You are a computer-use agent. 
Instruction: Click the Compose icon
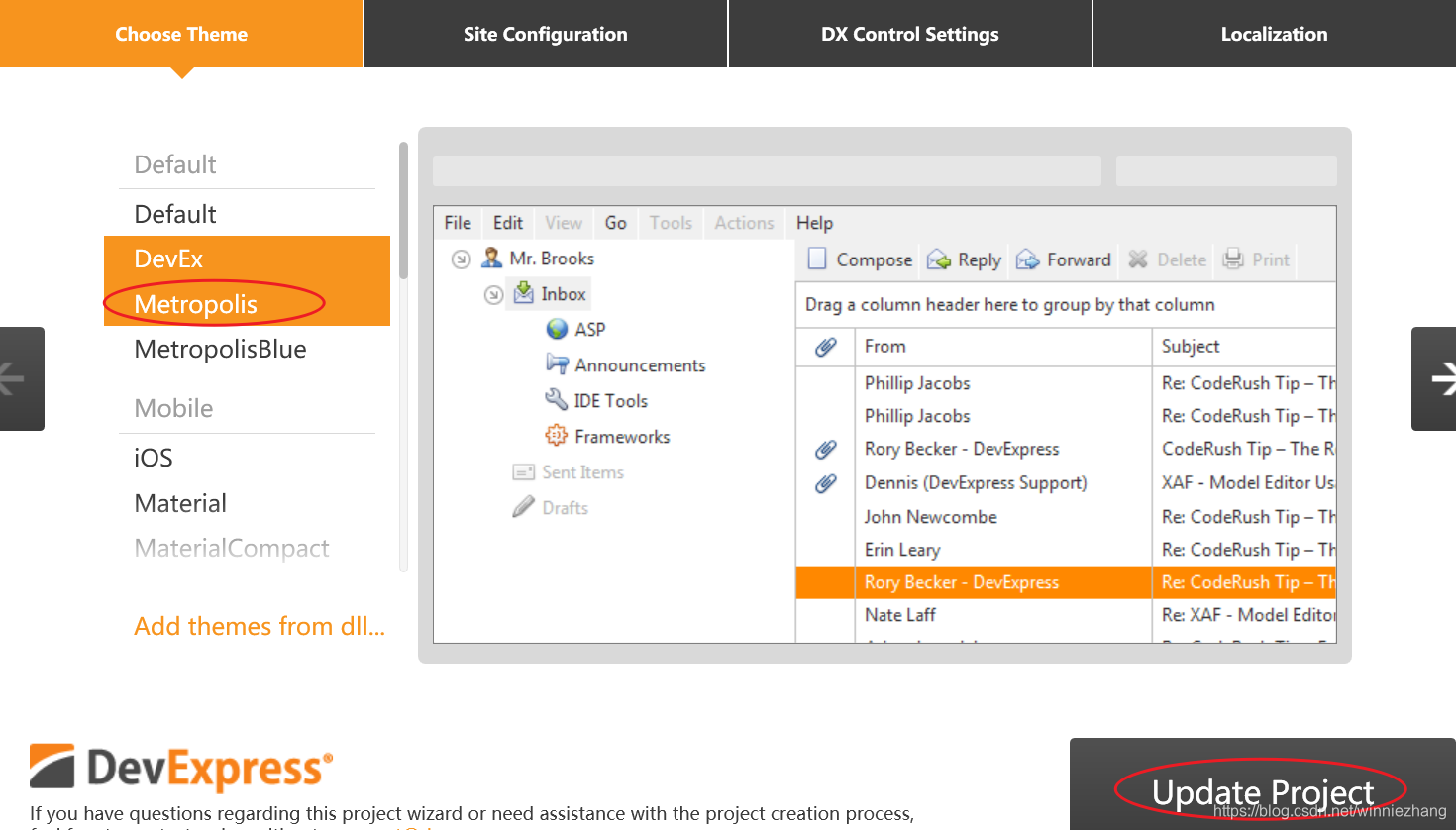click(817, 259)
